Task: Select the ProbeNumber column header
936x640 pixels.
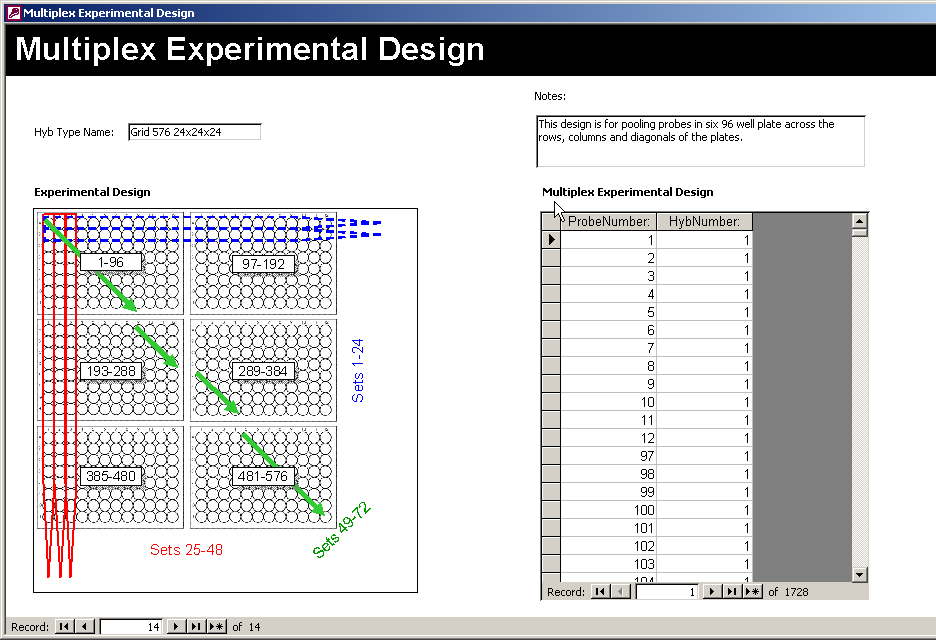Action: tap(608, 221)
